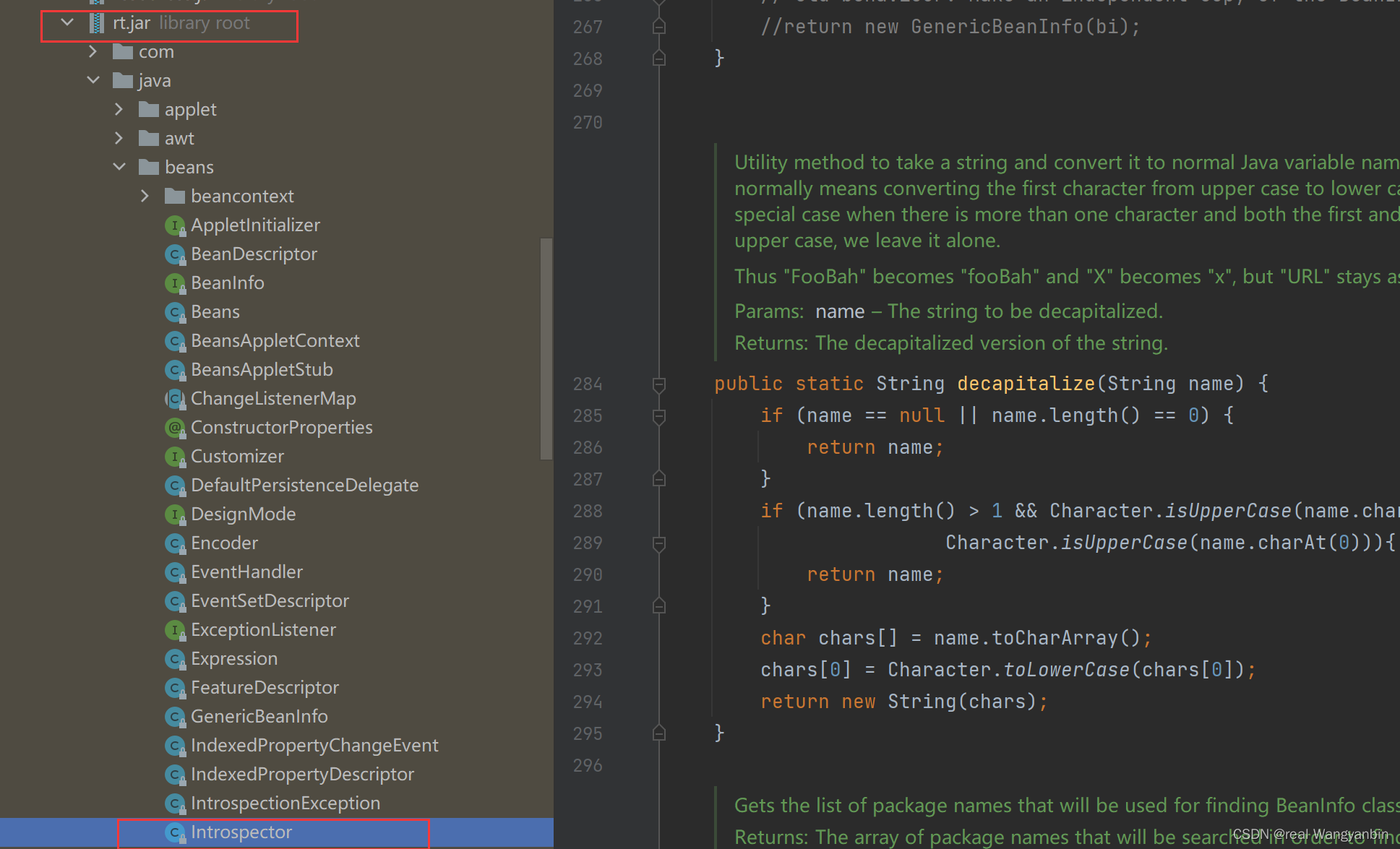Click the java folder icon
This screenshot has width=1400, height=849.
[123, 81]
